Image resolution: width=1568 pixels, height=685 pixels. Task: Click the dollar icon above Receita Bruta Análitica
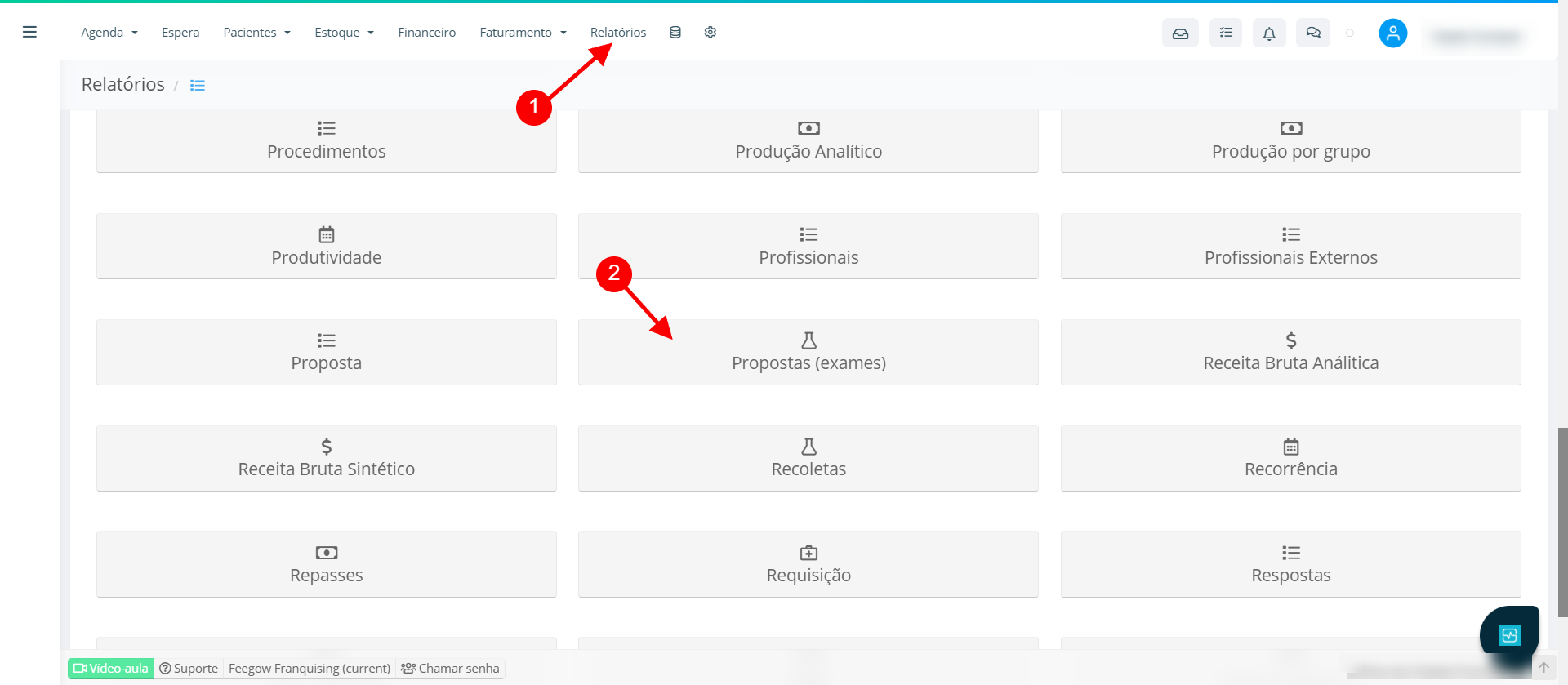tap(1291, 340)
